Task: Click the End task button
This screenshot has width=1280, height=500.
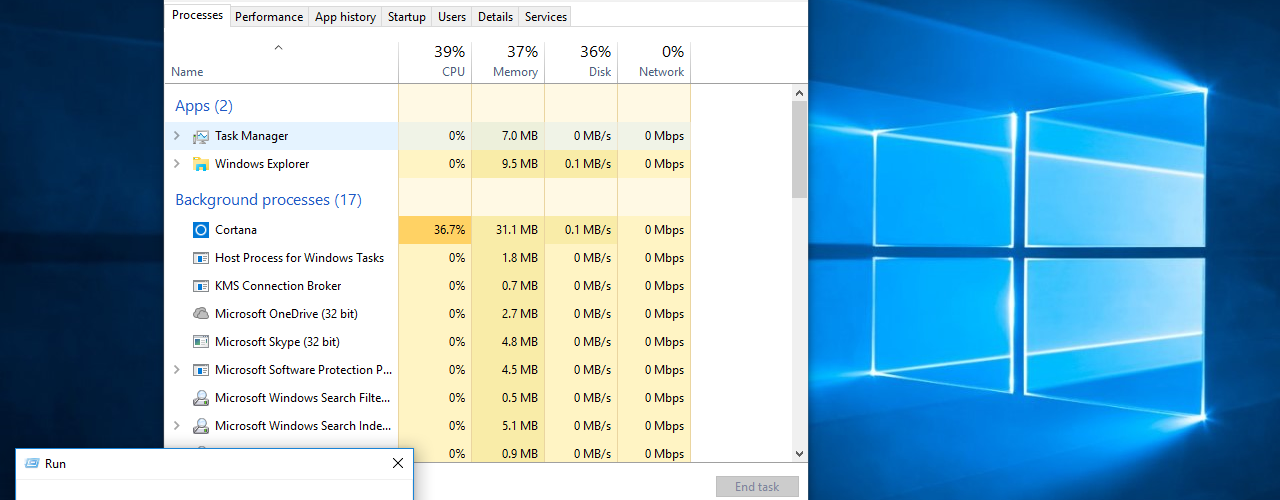Action: (x=757, y=487)
